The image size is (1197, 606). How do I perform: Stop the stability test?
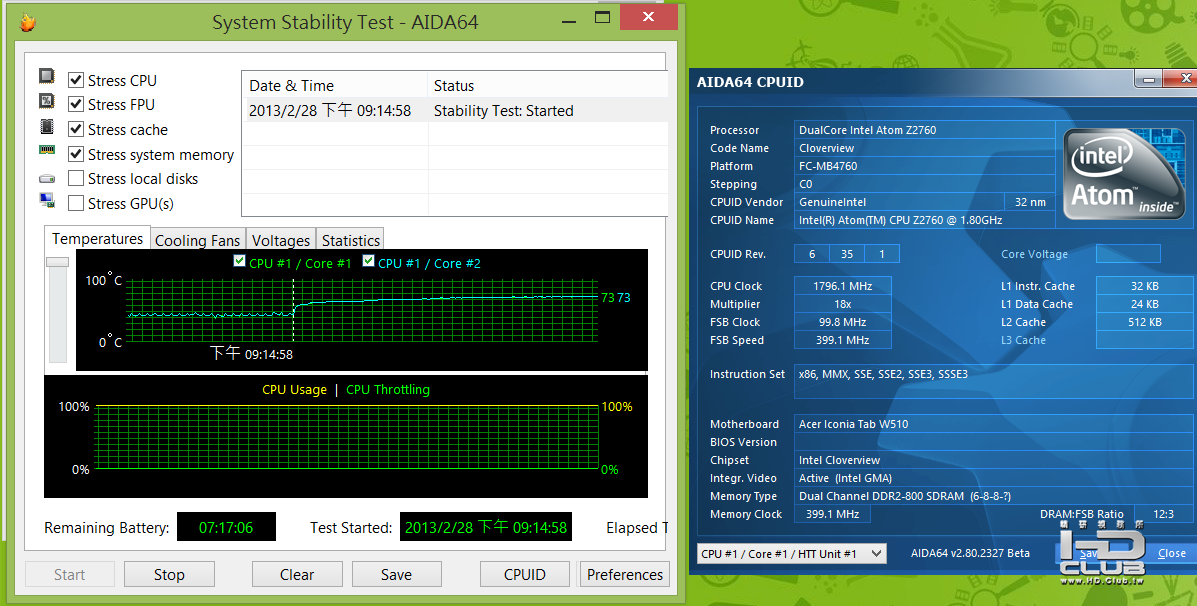(169, 575)
